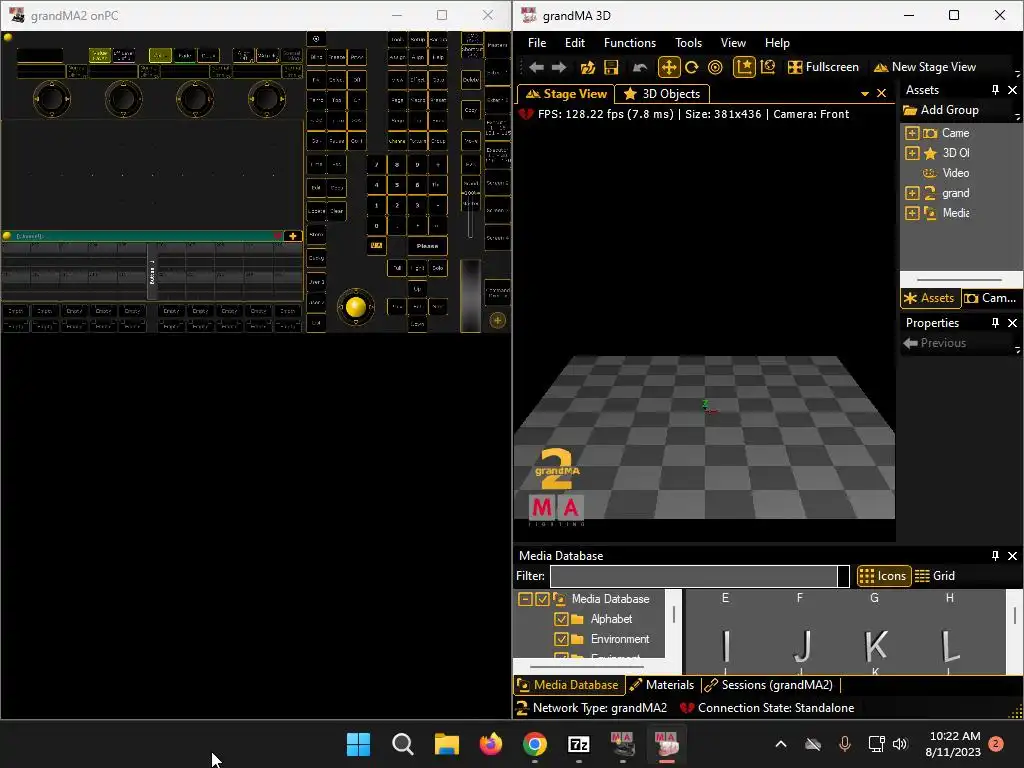The width and height of the screenshot is (1024, 768).
Task: Click the open/load folder icon in toolbar
Action: click(587, 67)
